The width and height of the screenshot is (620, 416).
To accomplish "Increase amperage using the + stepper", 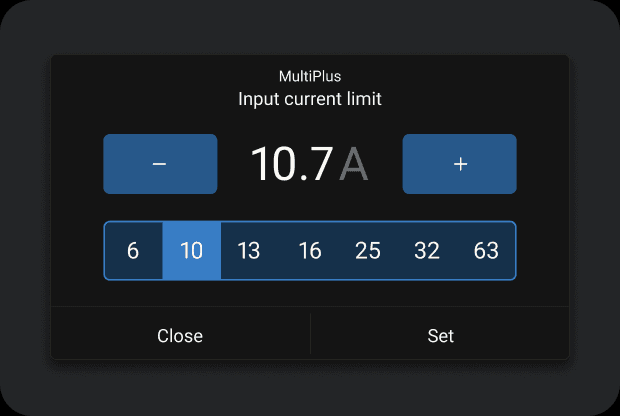I will pos(459,164).
